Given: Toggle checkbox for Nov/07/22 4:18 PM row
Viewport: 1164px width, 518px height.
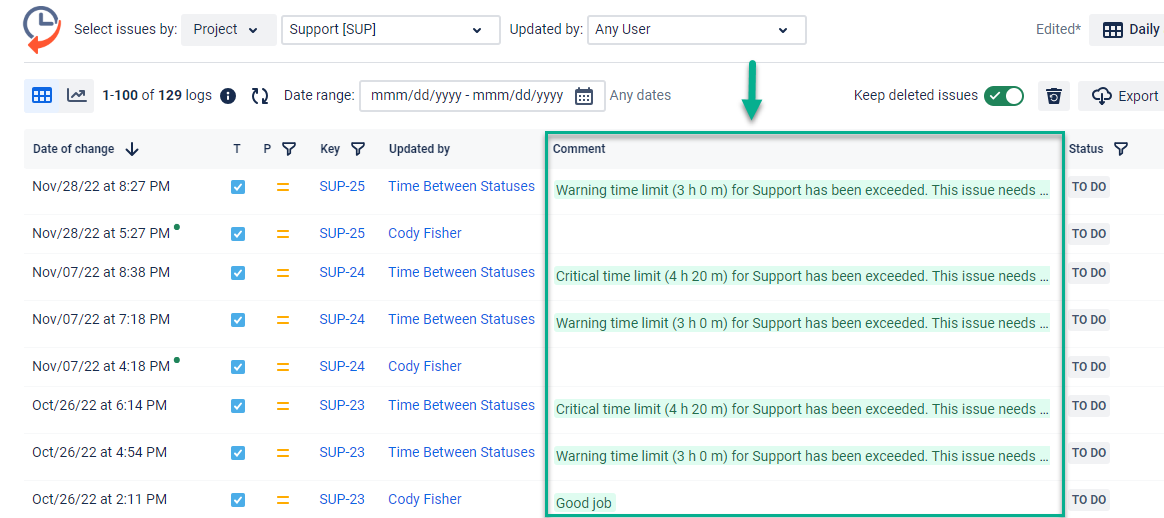Looking at the screenshot, I should click(238, 367).
